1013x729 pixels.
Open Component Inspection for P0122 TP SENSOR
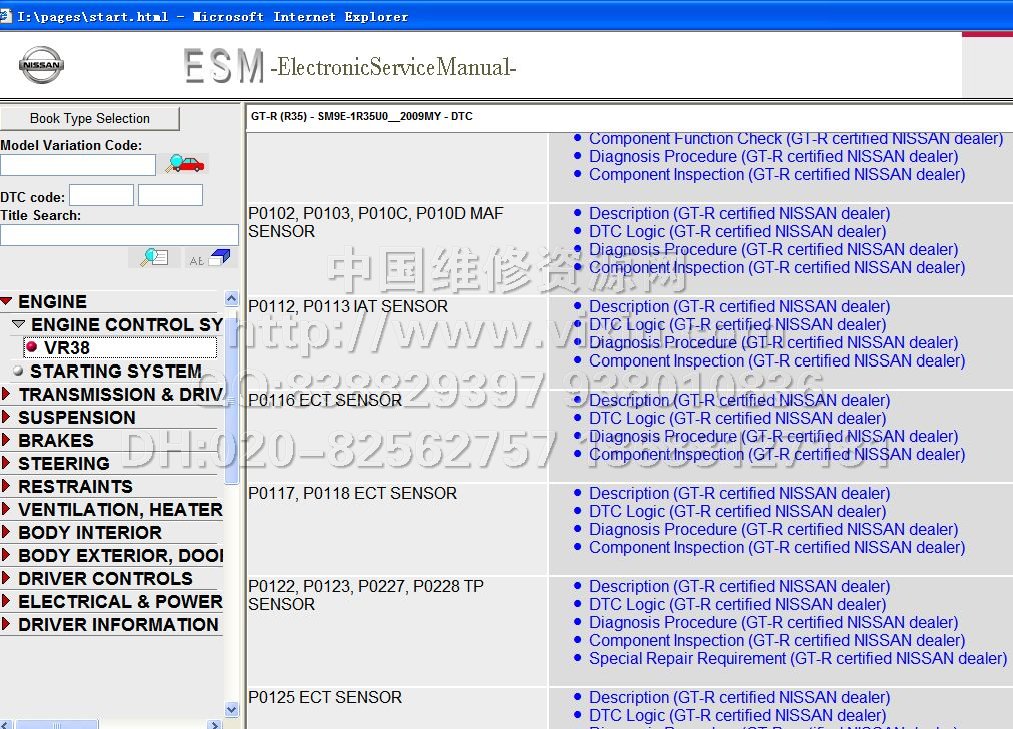point(777,640)
